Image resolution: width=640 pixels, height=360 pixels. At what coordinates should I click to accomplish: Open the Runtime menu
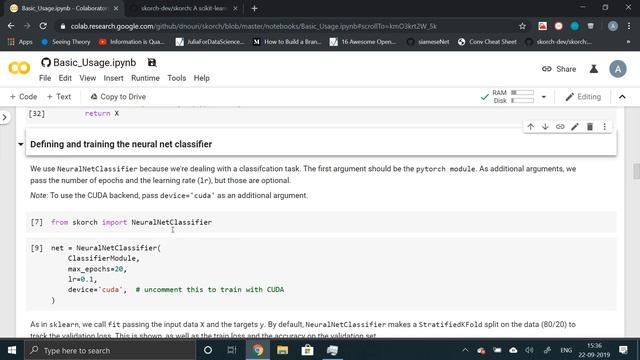tap(145, 78)
